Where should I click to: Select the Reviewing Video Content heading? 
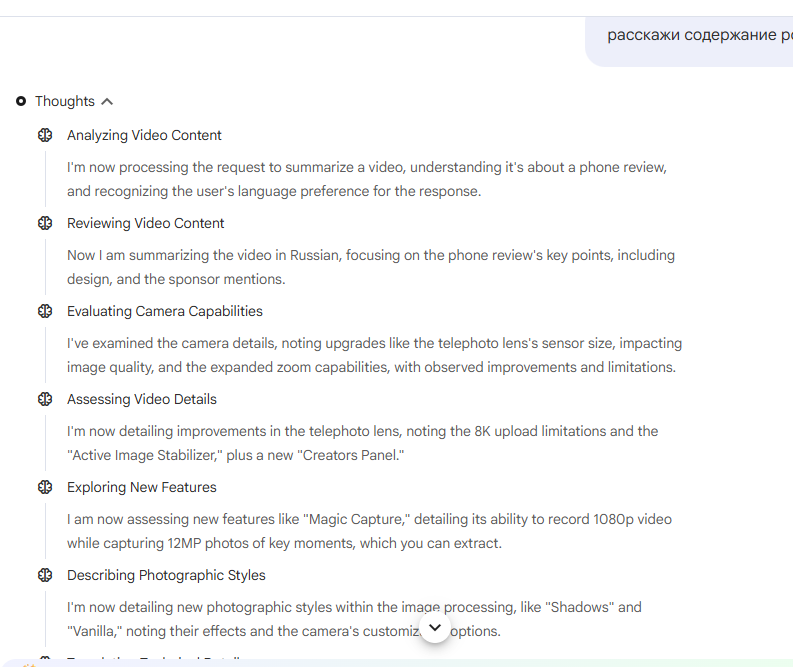(146, 223)
